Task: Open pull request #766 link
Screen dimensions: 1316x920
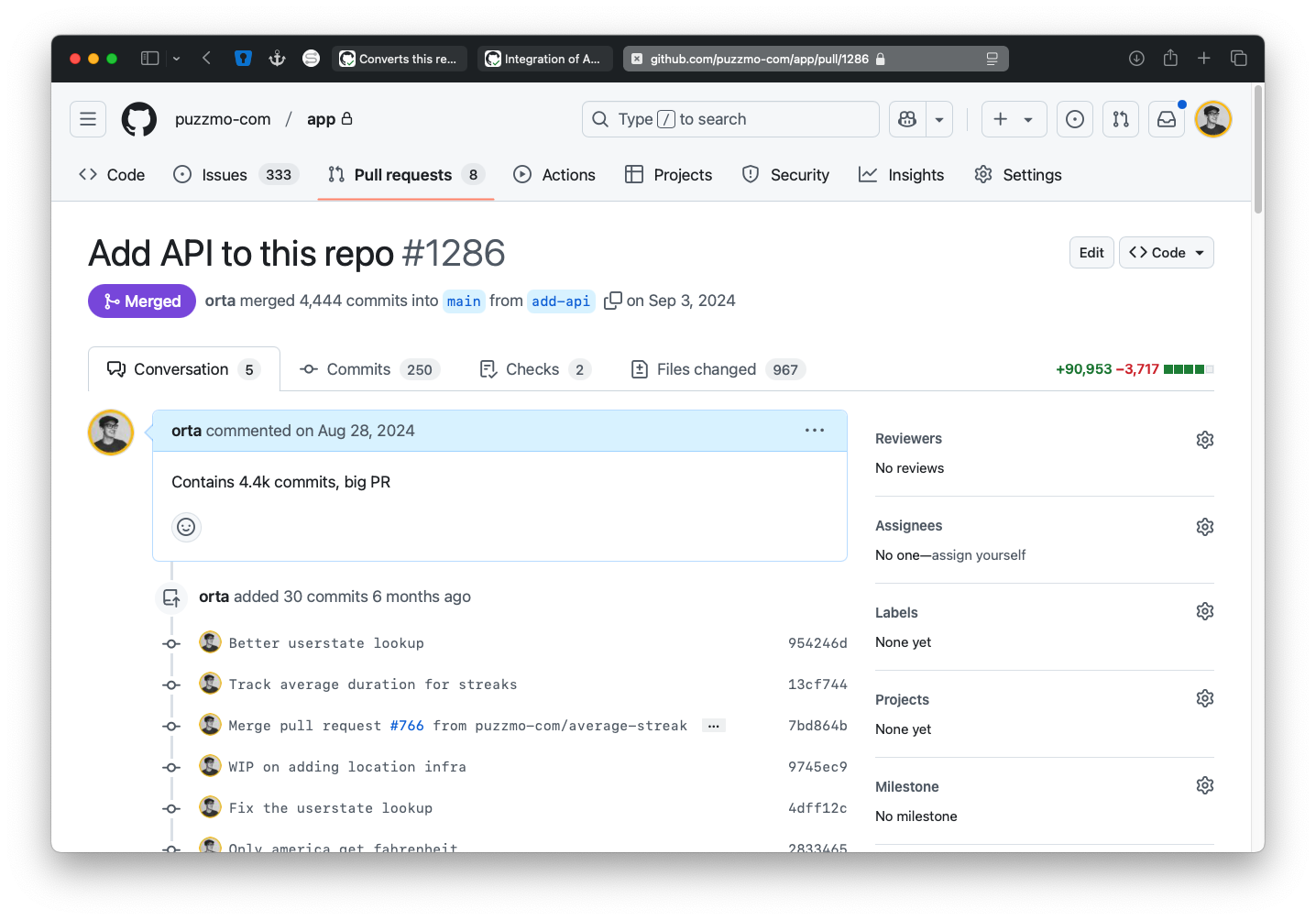Action: point(407,725)
